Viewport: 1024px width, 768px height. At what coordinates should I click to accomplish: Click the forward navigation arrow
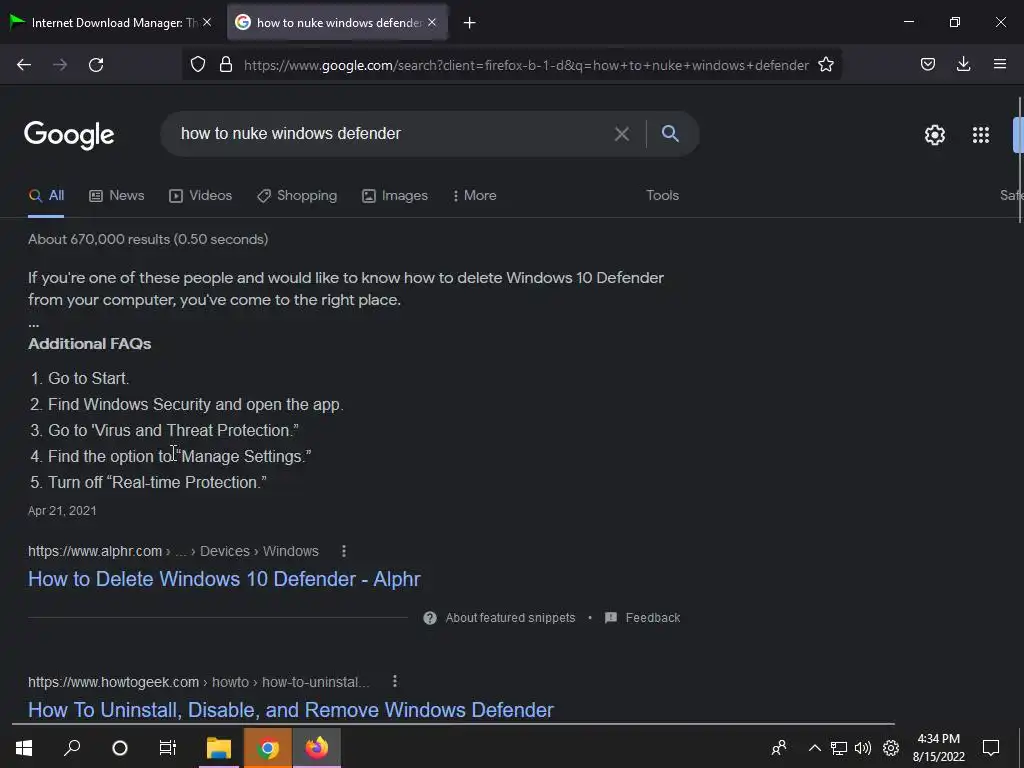pyautogui.click(x=60, y=65)
